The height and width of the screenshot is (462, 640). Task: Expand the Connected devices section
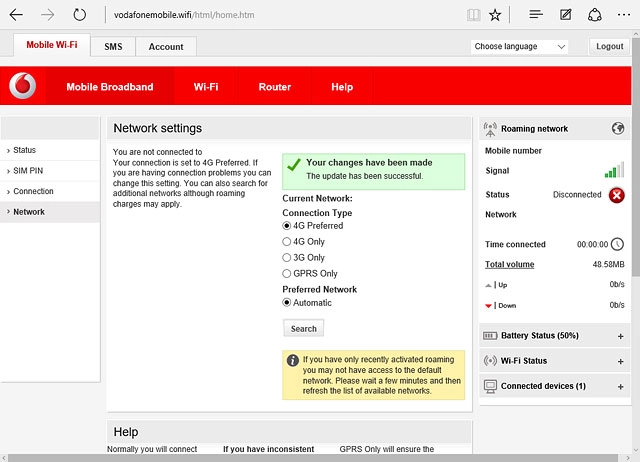pos(620,386)
